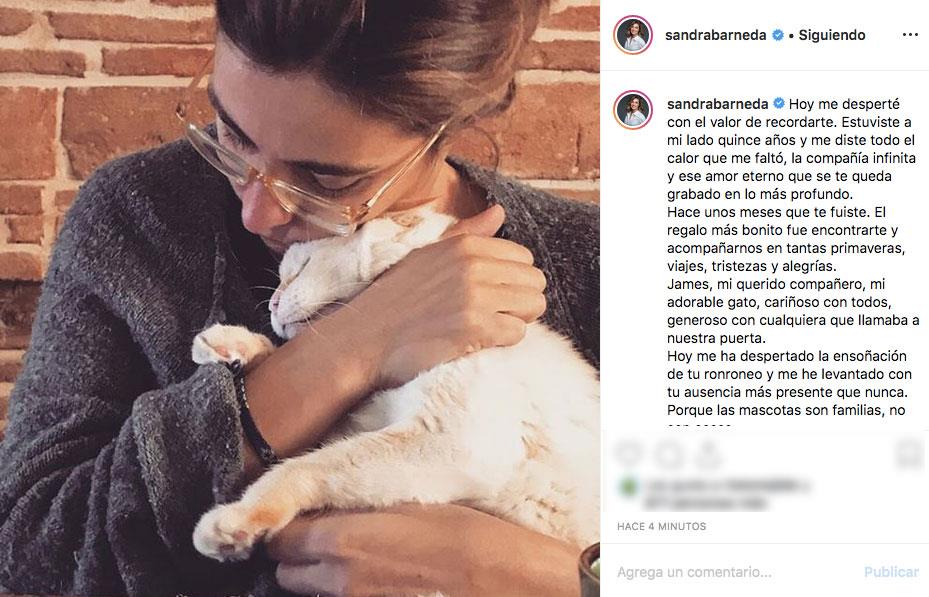Open the three-dots options menu
The width and height of the screenshot is (929, 597).
click(909, 35)
